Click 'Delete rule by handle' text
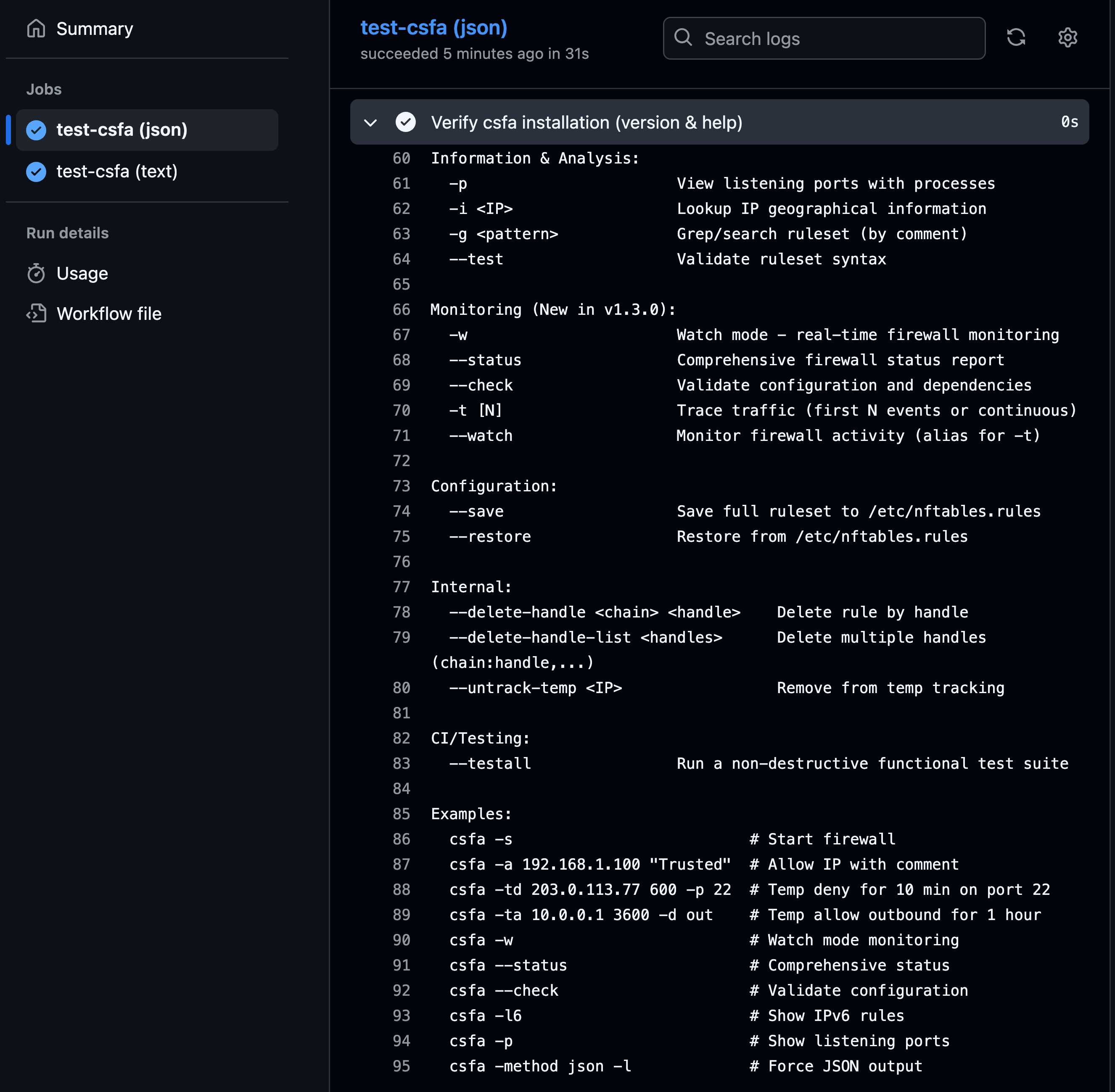 point(872,612)
